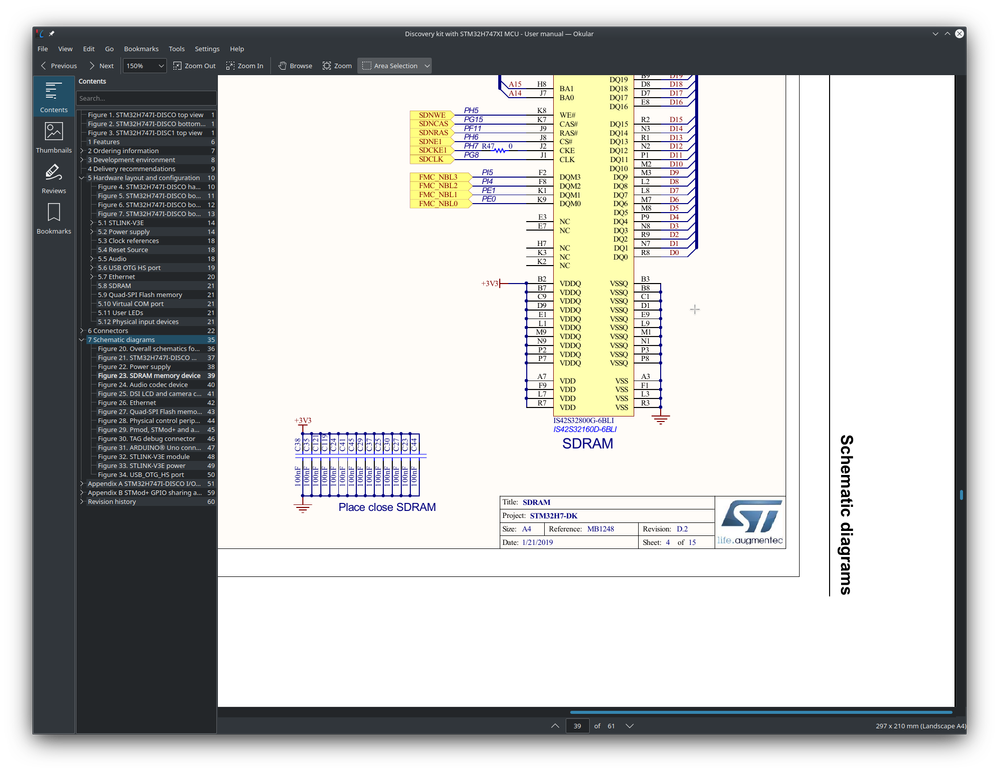
Task: Go to Next page in toolbar
Action: click(x=101, y=66)
